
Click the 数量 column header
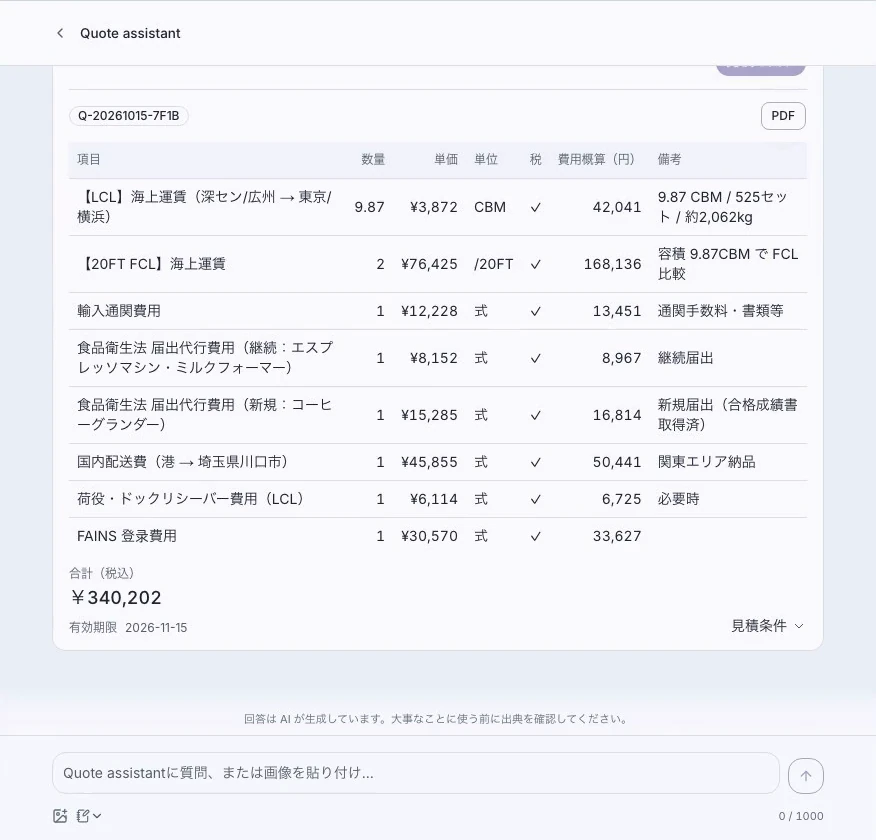pyautogui.click(x=373, y=159)
